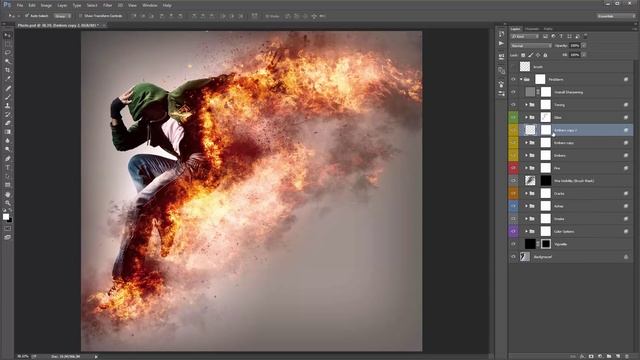Click the lock image pixels brush icon
Image resolution: width=640 pixels, height=360 pixels.
coord(531,55)
